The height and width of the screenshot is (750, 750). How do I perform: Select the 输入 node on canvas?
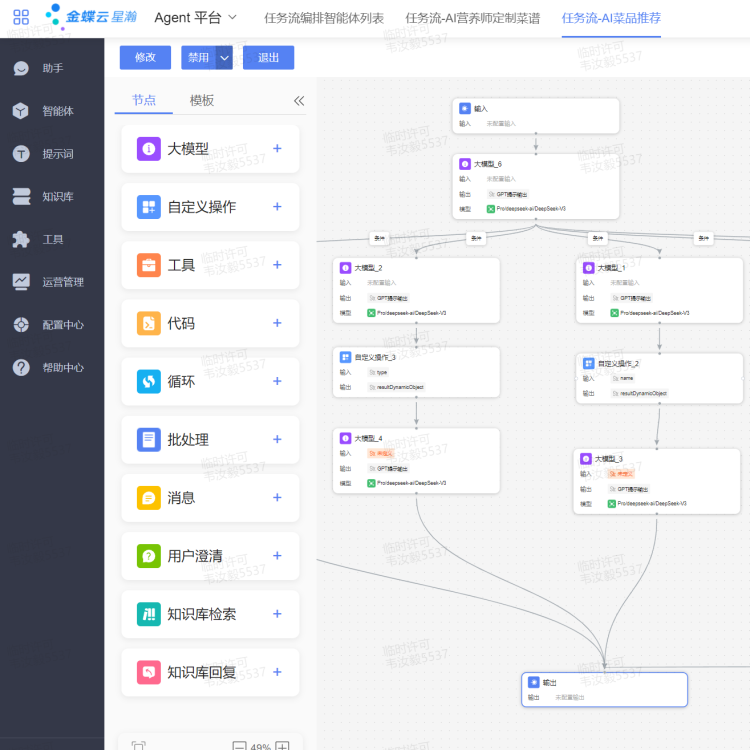point(536,116)
